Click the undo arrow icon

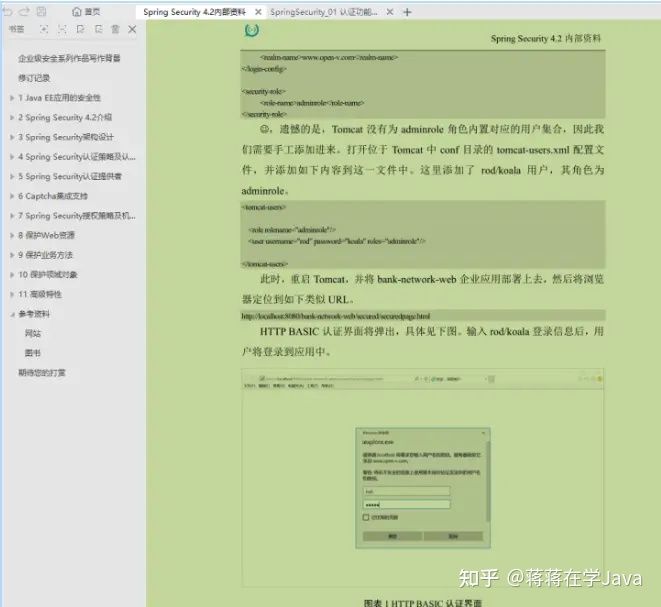8,11
